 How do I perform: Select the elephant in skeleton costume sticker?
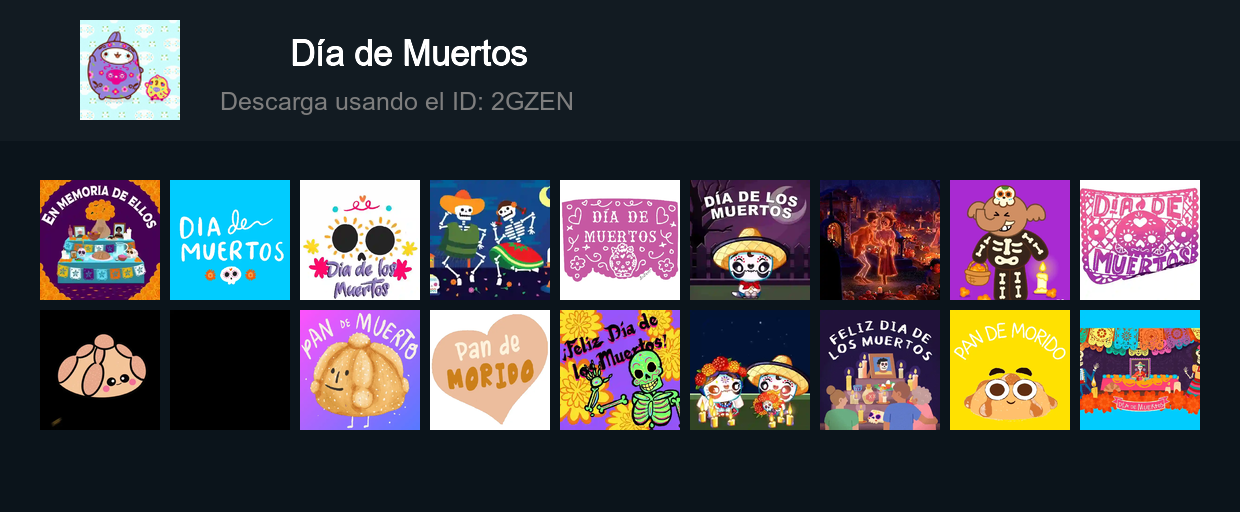point(1010,240)
